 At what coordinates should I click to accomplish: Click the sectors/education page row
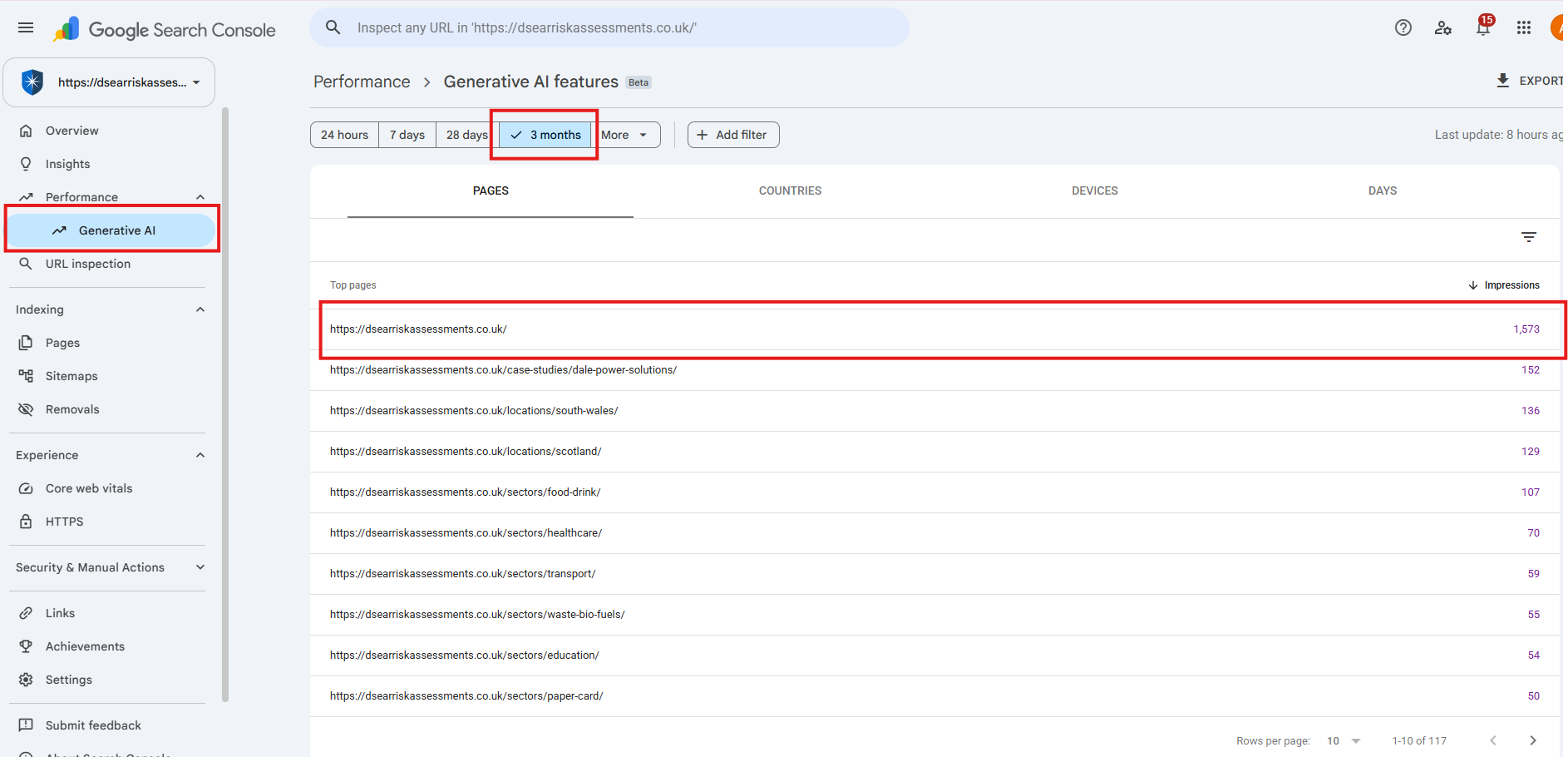[934, 656]
